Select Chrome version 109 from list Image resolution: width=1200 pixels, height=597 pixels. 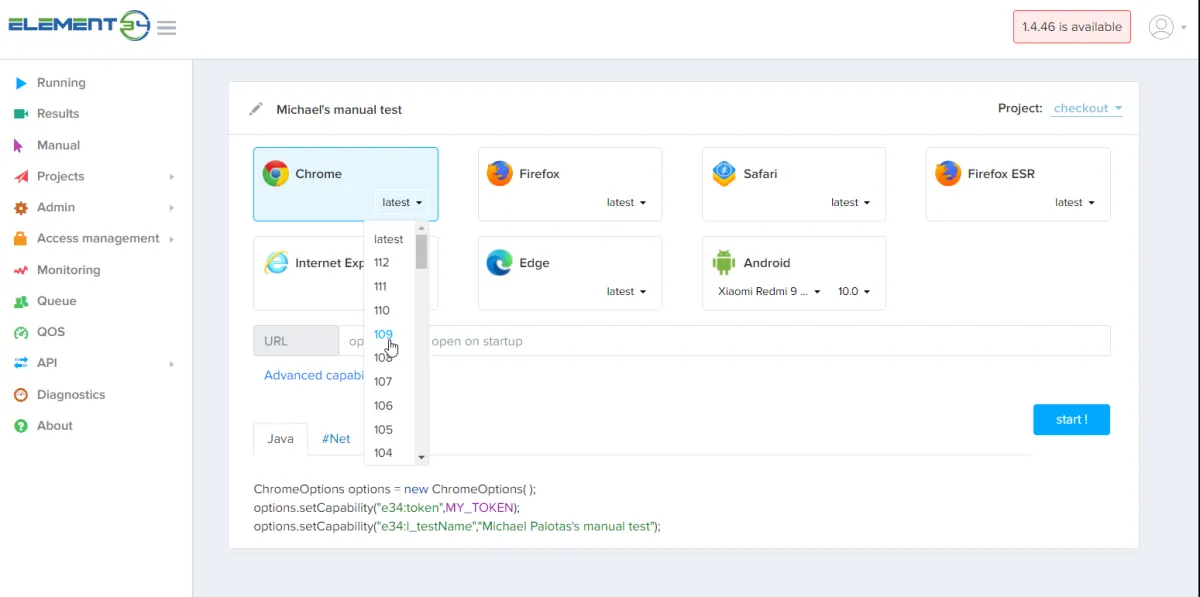(383, 334)
